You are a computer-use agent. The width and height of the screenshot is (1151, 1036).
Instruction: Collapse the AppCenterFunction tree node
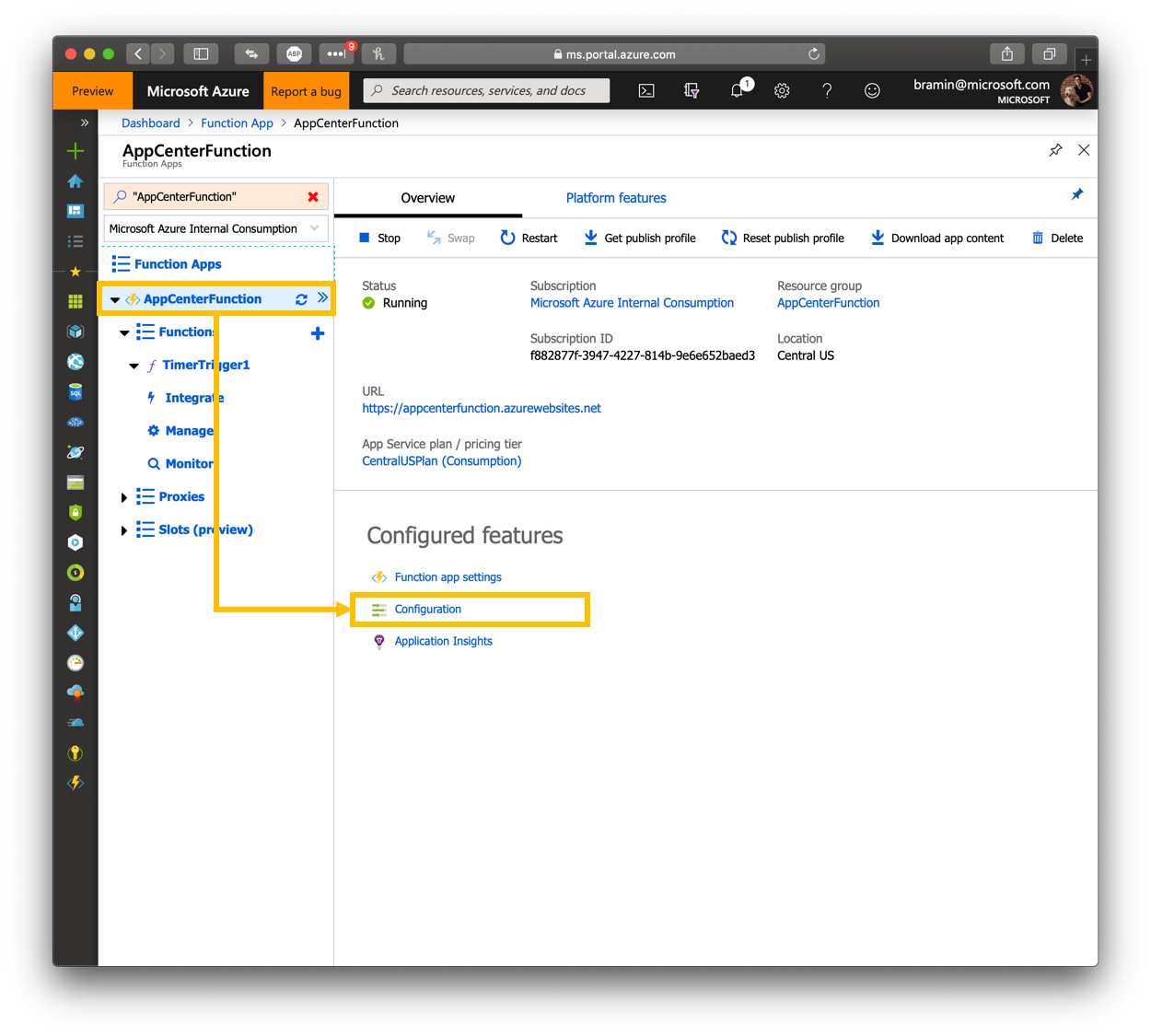tap(115, 300)
